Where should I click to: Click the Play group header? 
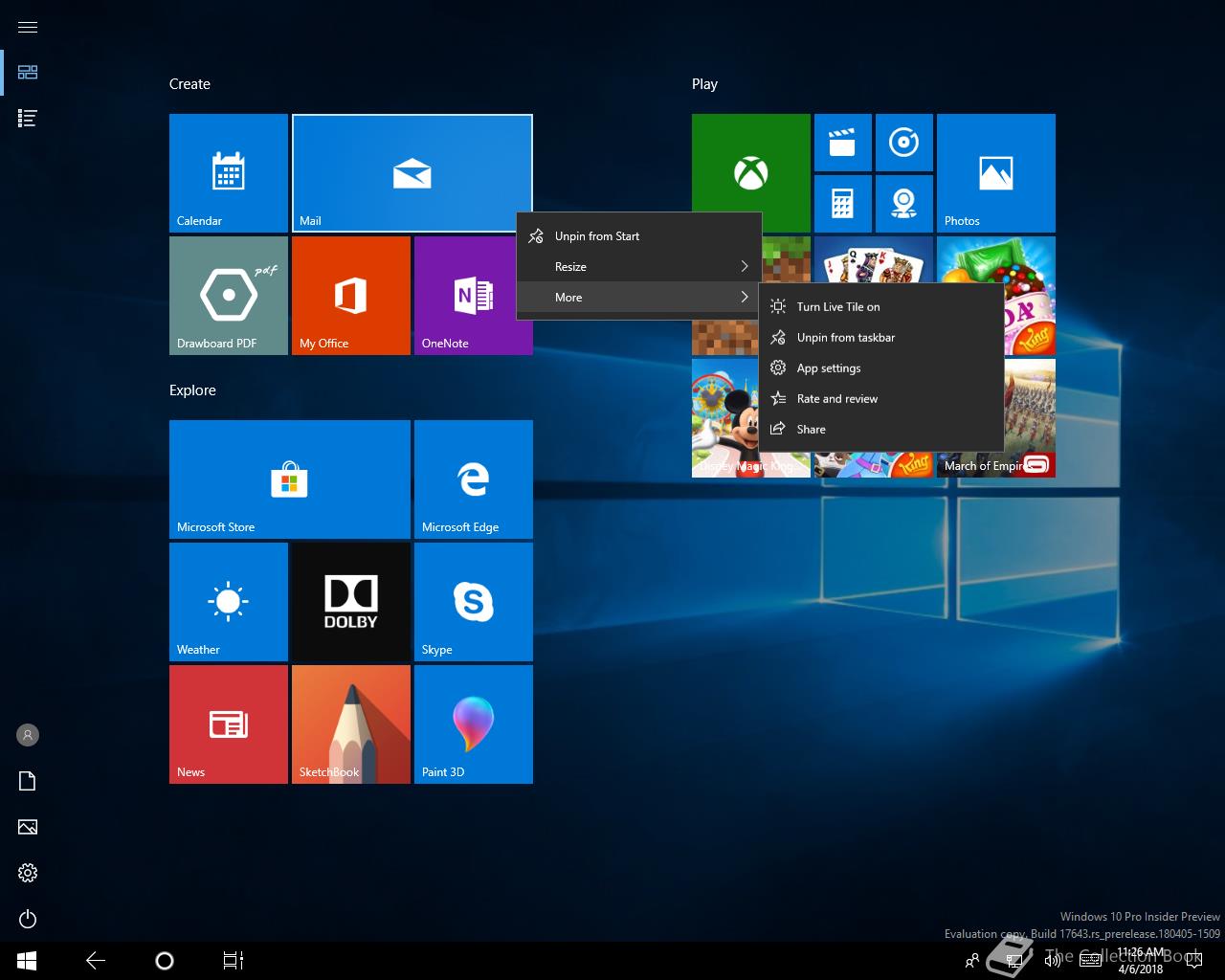tap(704, 84)
